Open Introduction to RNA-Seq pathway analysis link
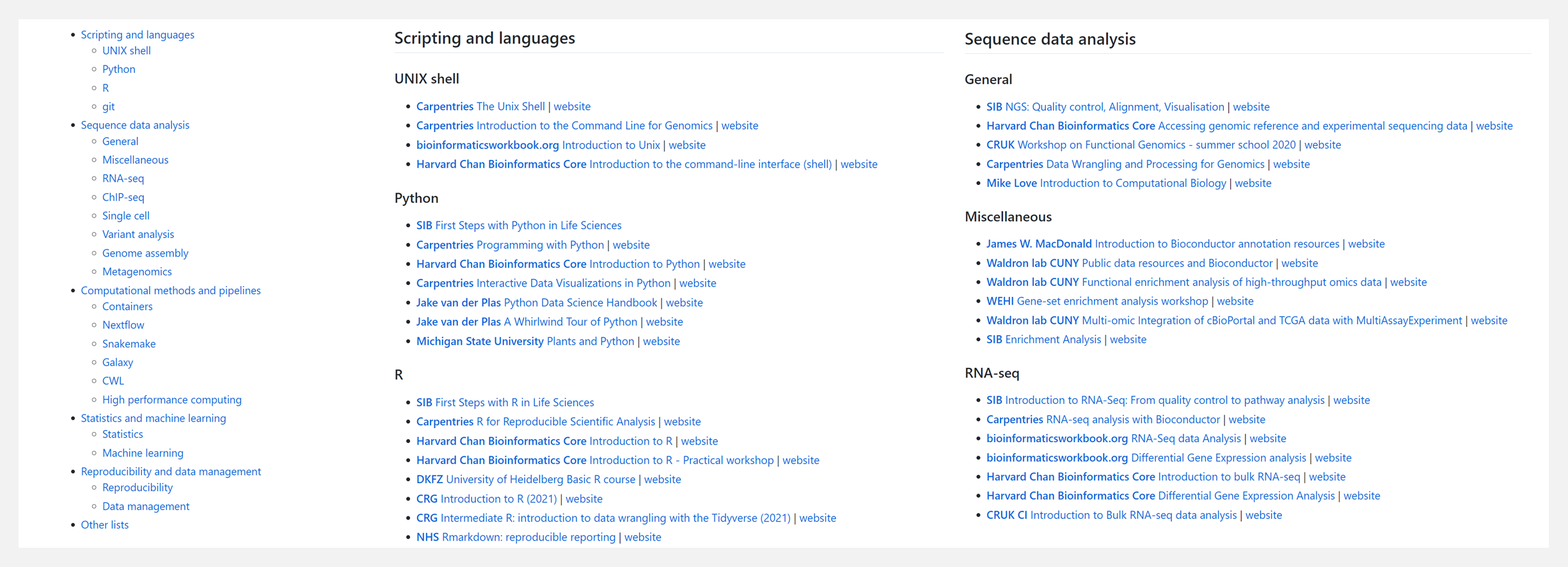The height and width of the screenshot is (567, 1568). point(1155,400)
